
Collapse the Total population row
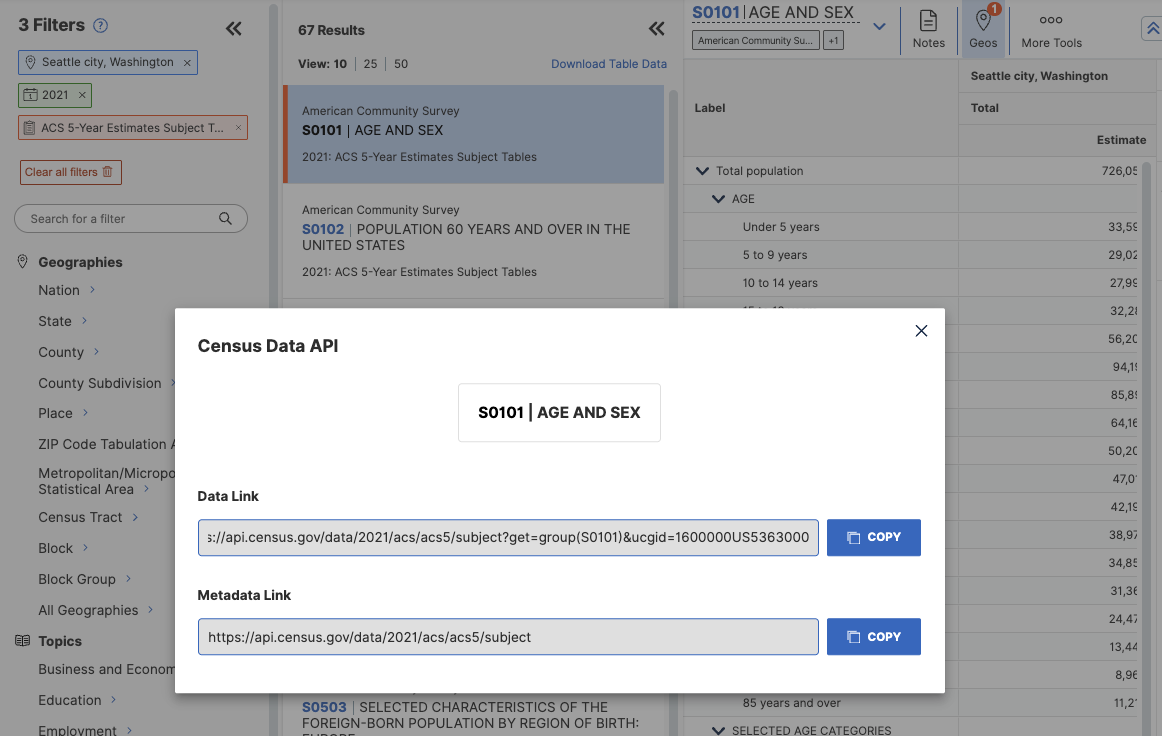(702, 171)
